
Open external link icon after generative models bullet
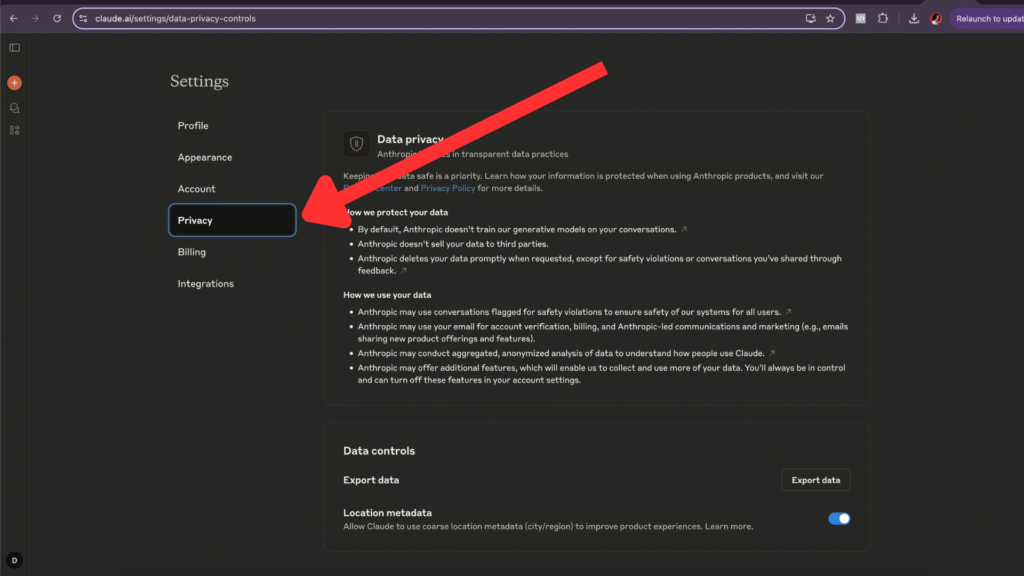pos(684,229)
